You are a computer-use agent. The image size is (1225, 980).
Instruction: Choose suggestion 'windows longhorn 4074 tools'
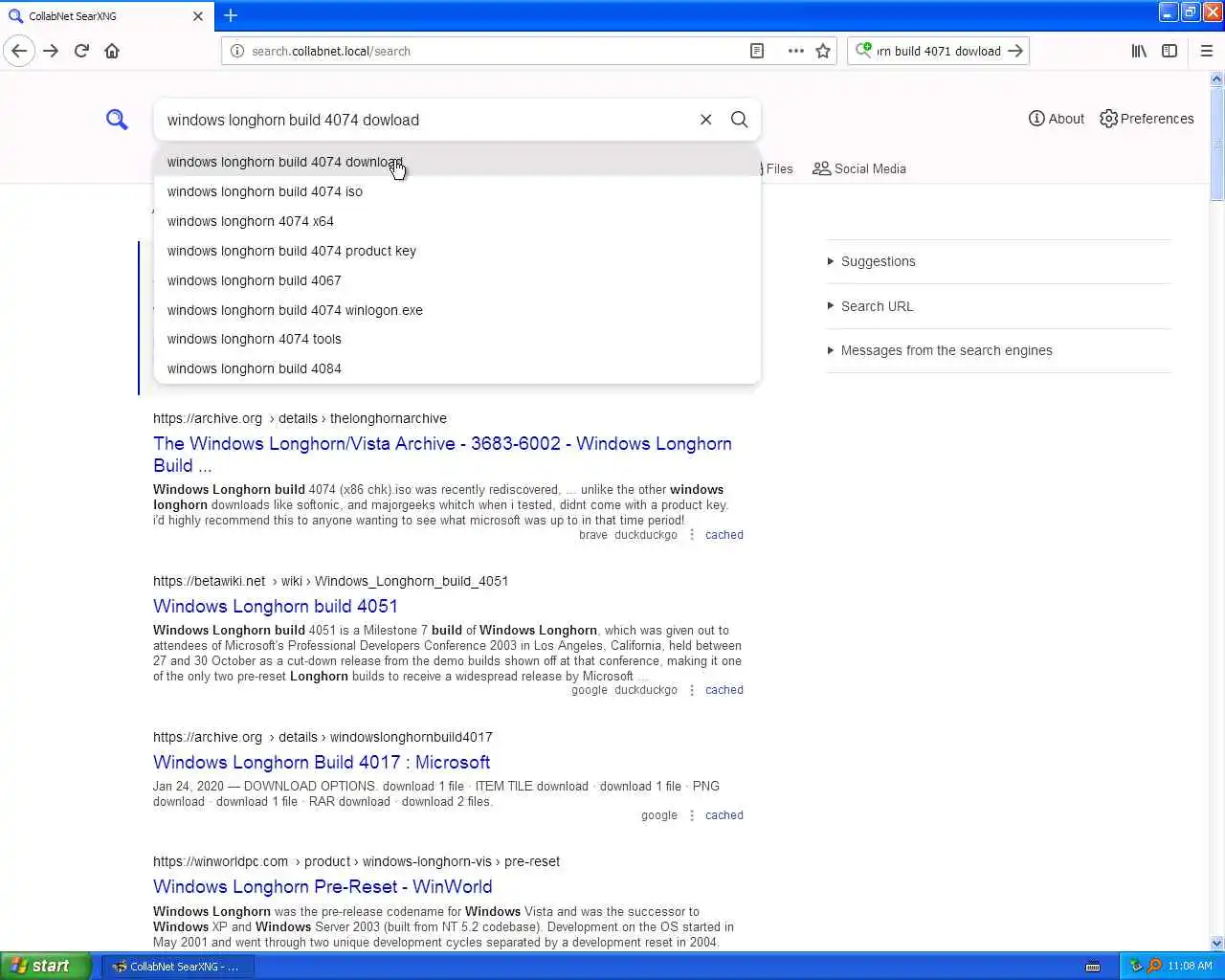pyautogui.click(x=457, y=339)
